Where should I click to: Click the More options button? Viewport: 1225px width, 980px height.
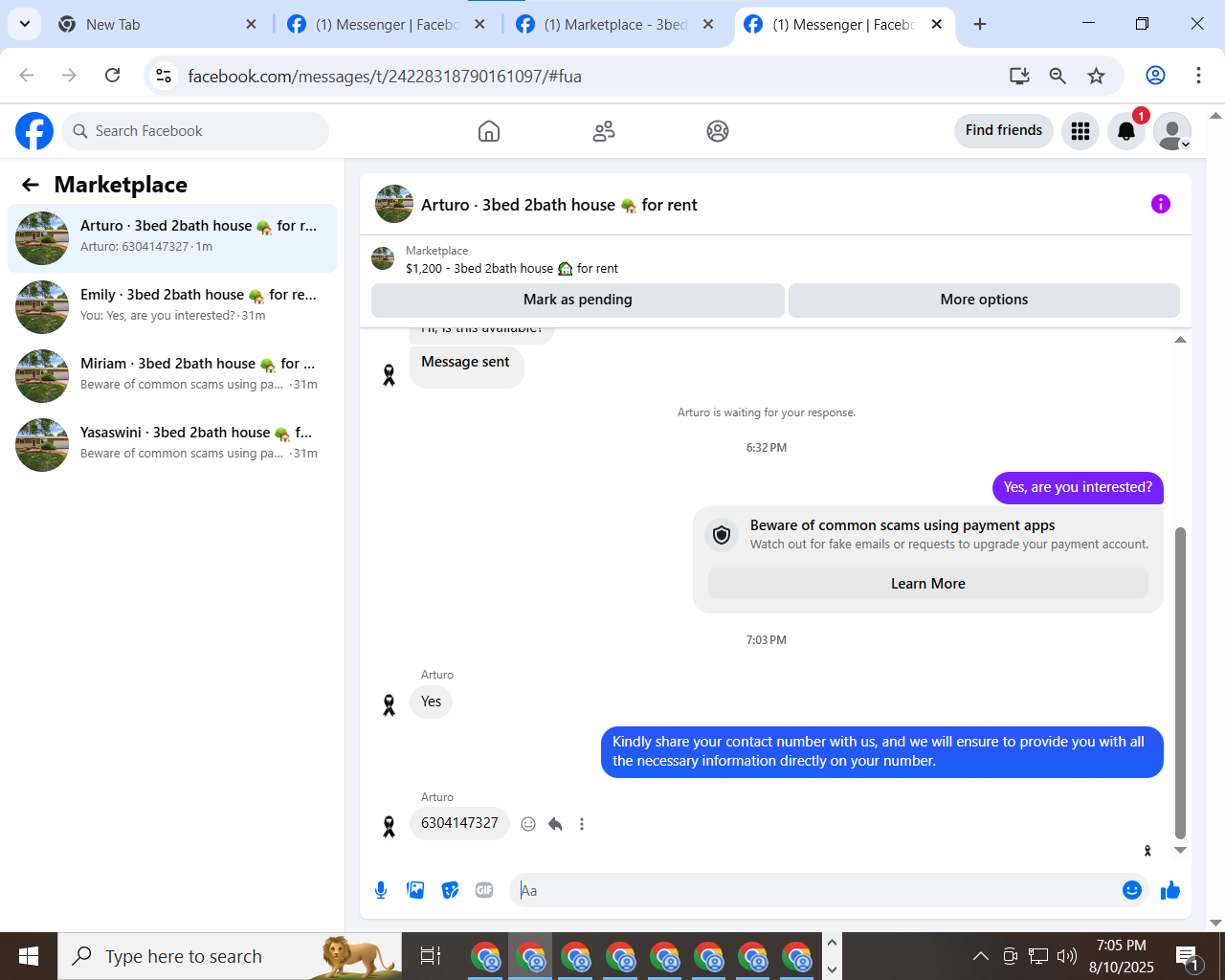[x=984, y=300]
